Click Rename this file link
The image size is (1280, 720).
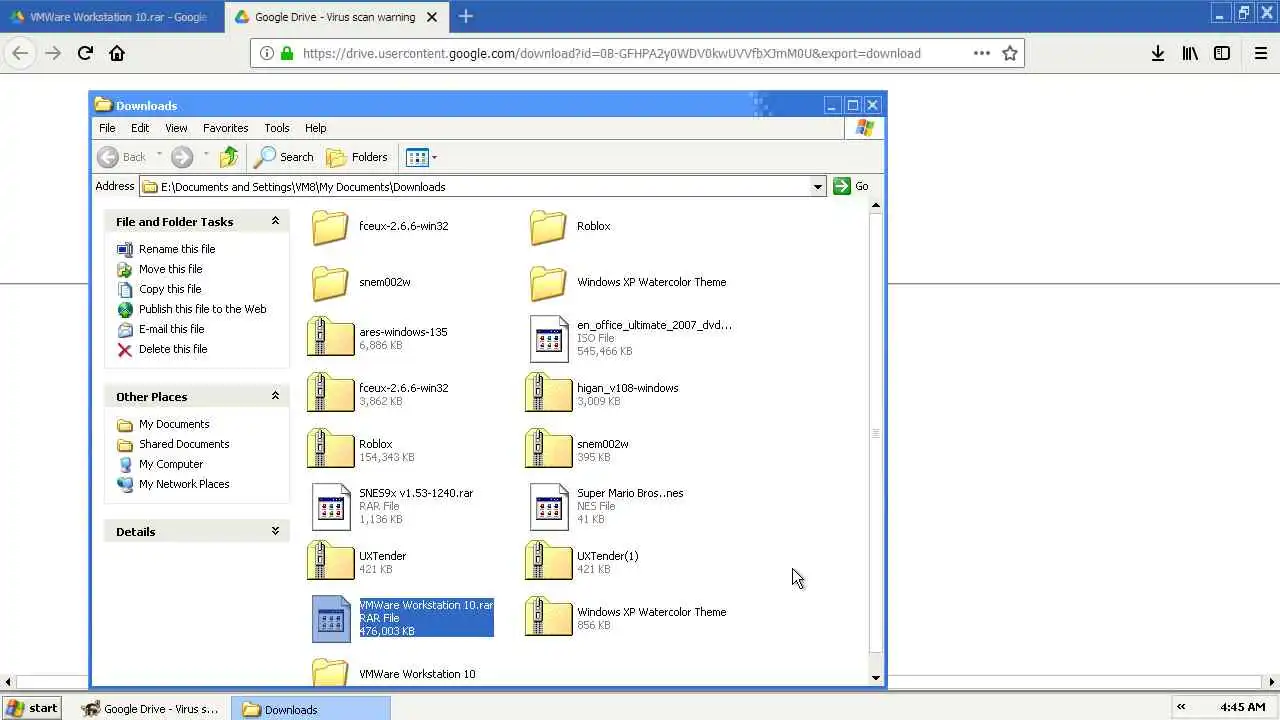(177, 249)
